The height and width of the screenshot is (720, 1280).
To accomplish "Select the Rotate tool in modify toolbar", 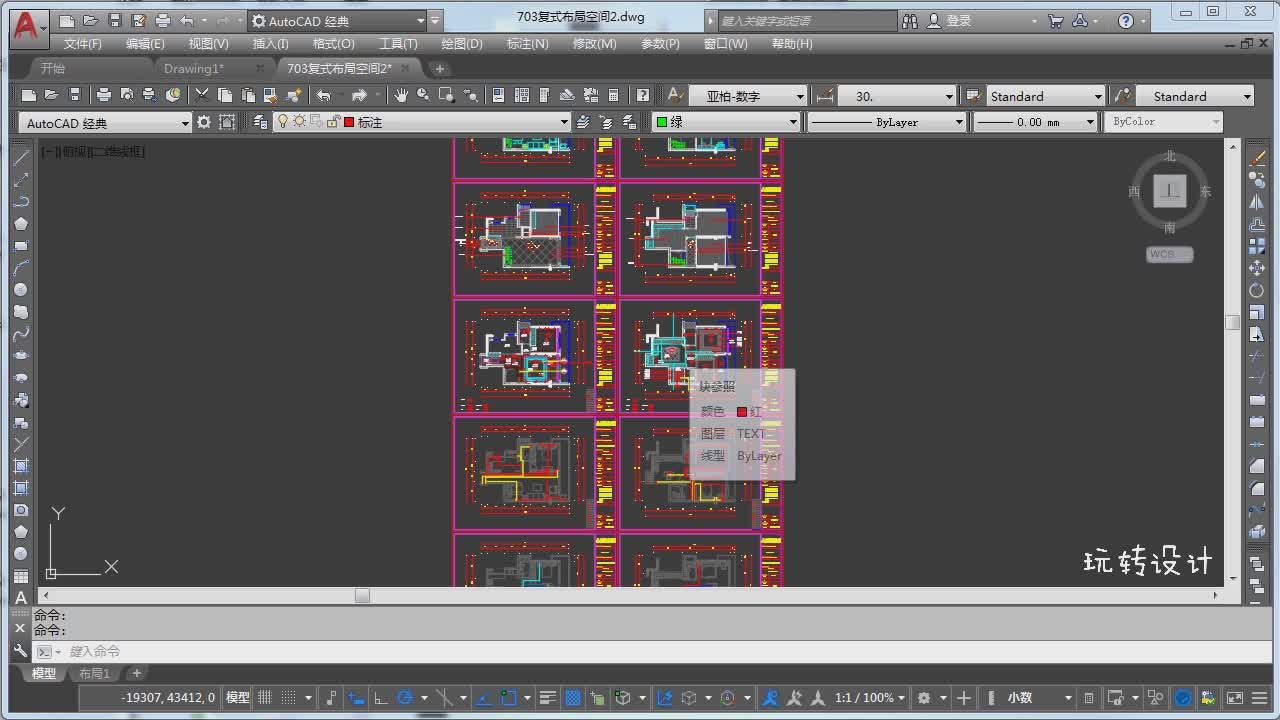I will [1257, 290].
